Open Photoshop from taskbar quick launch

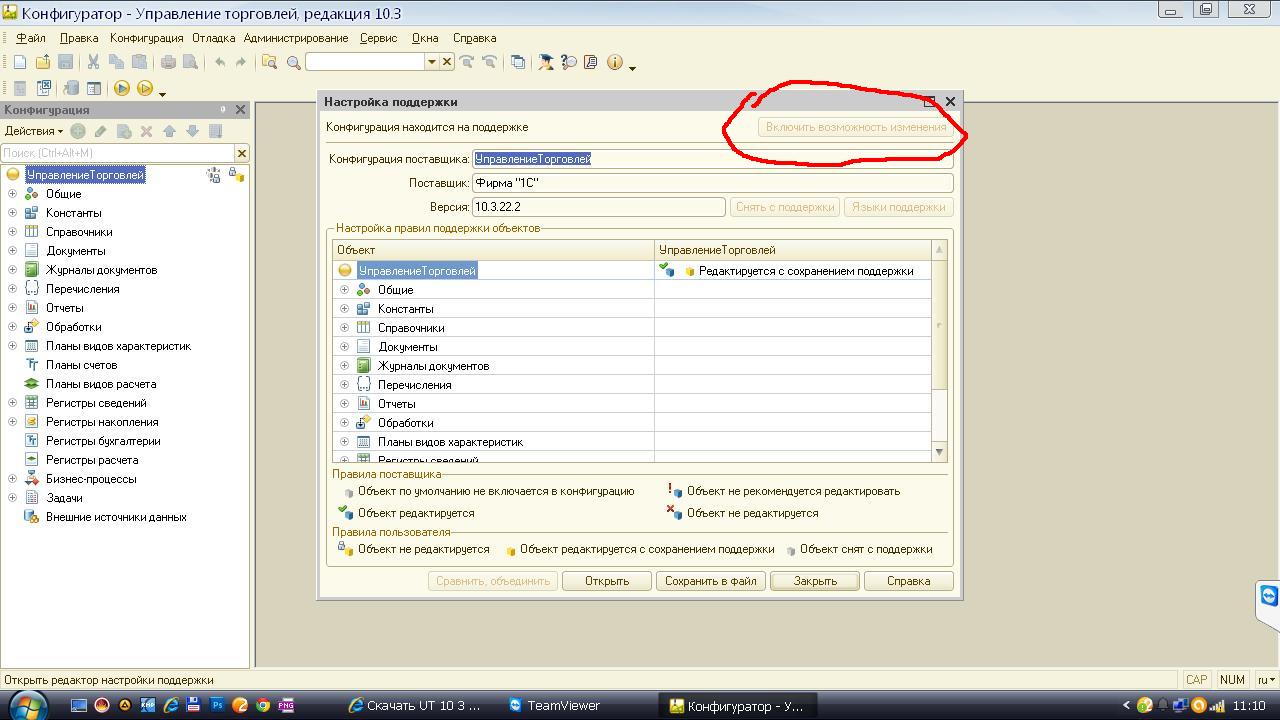point(217,705)
